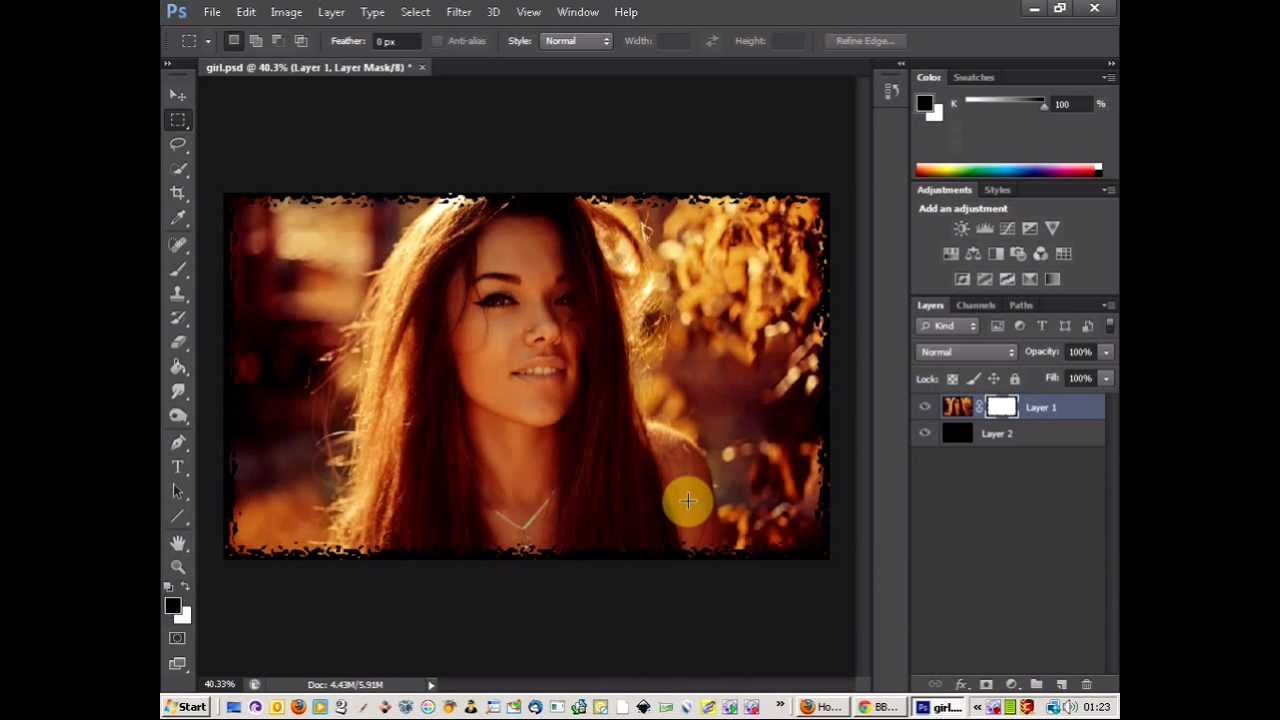
Task: Add a Color Balance adjustment
Action: pyautogui.click(x=973, y=254)
